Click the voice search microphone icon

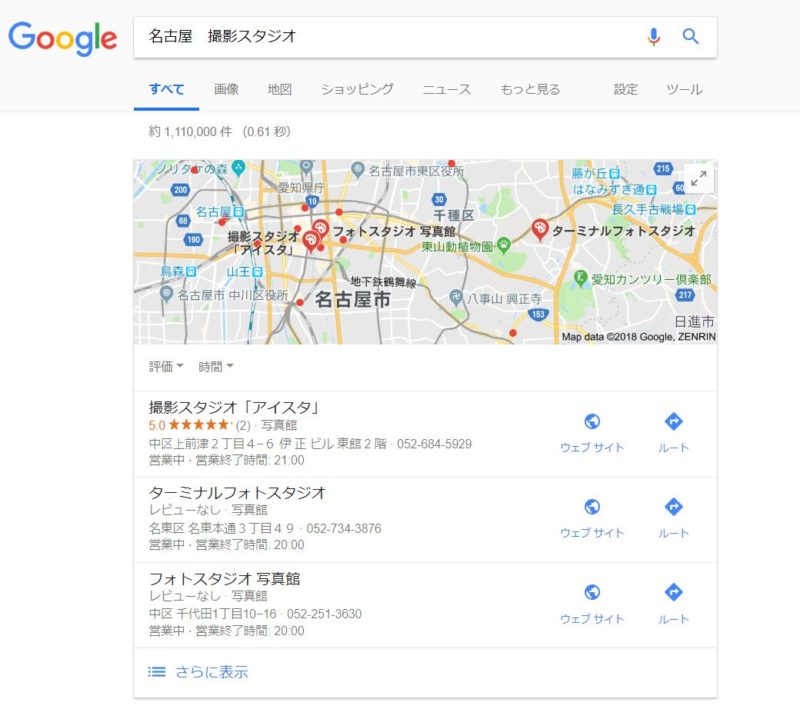pyautogui.click(x=654, y=37)
